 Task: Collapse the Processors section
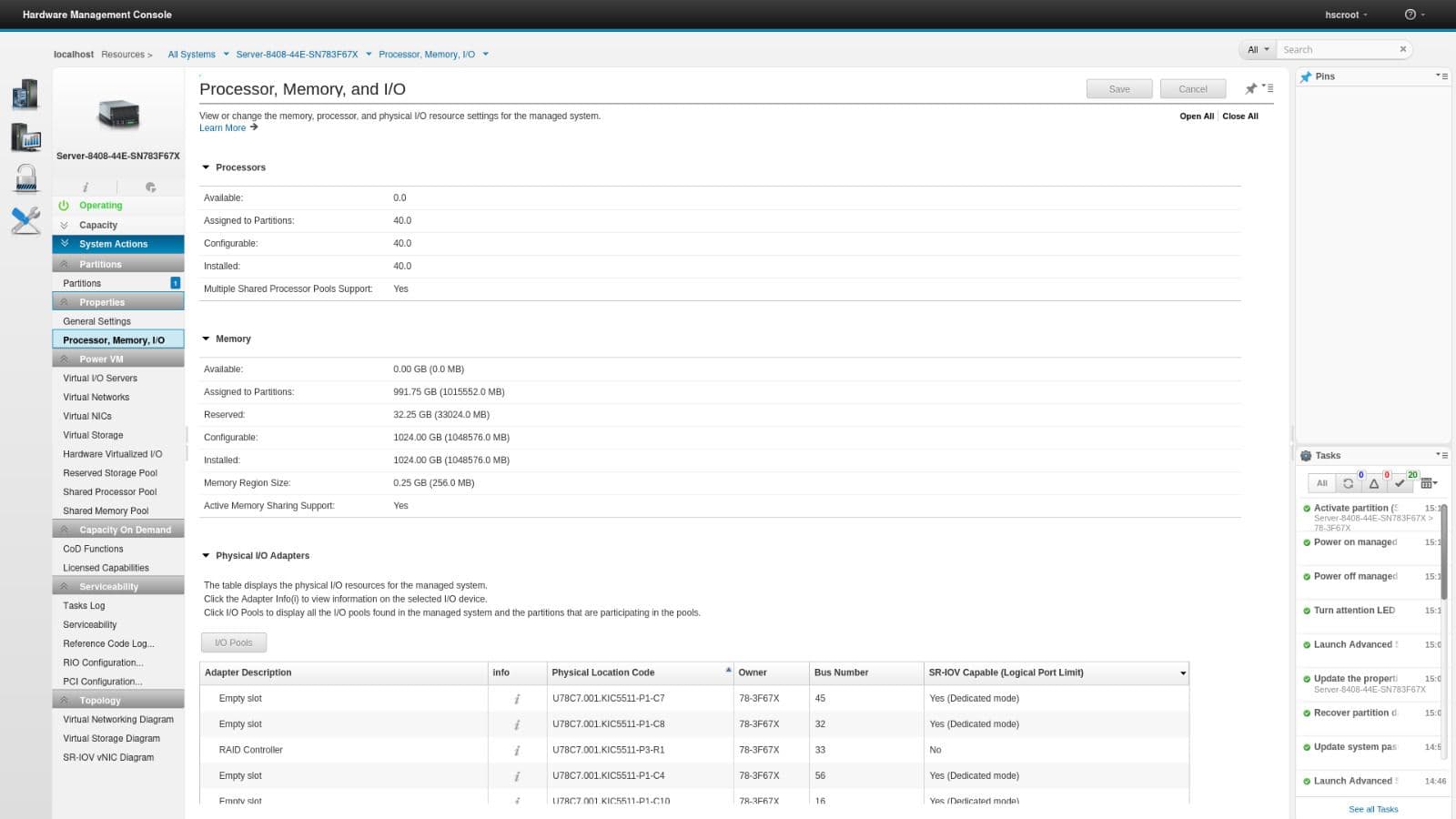206,167
